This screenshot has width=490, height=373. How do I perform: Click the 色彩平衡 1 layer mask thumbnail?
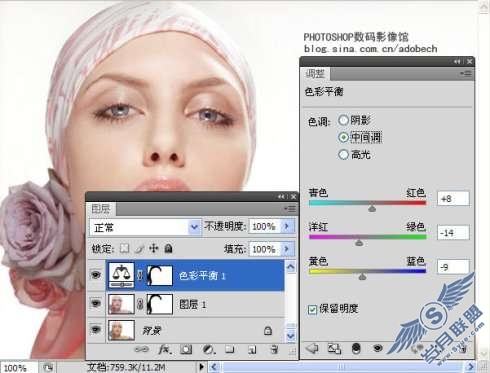[x=160, y=275]
